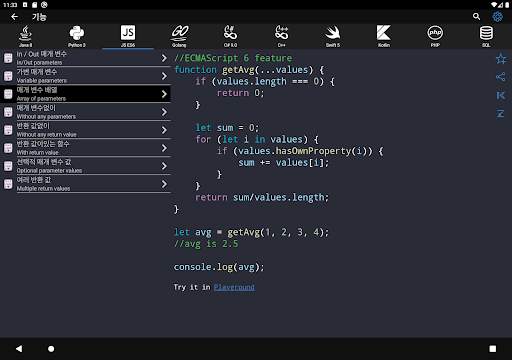Click the 'function getAvg(...values) {' line
512x360 pixels.
pyautogui.click(x=249, y=70)
